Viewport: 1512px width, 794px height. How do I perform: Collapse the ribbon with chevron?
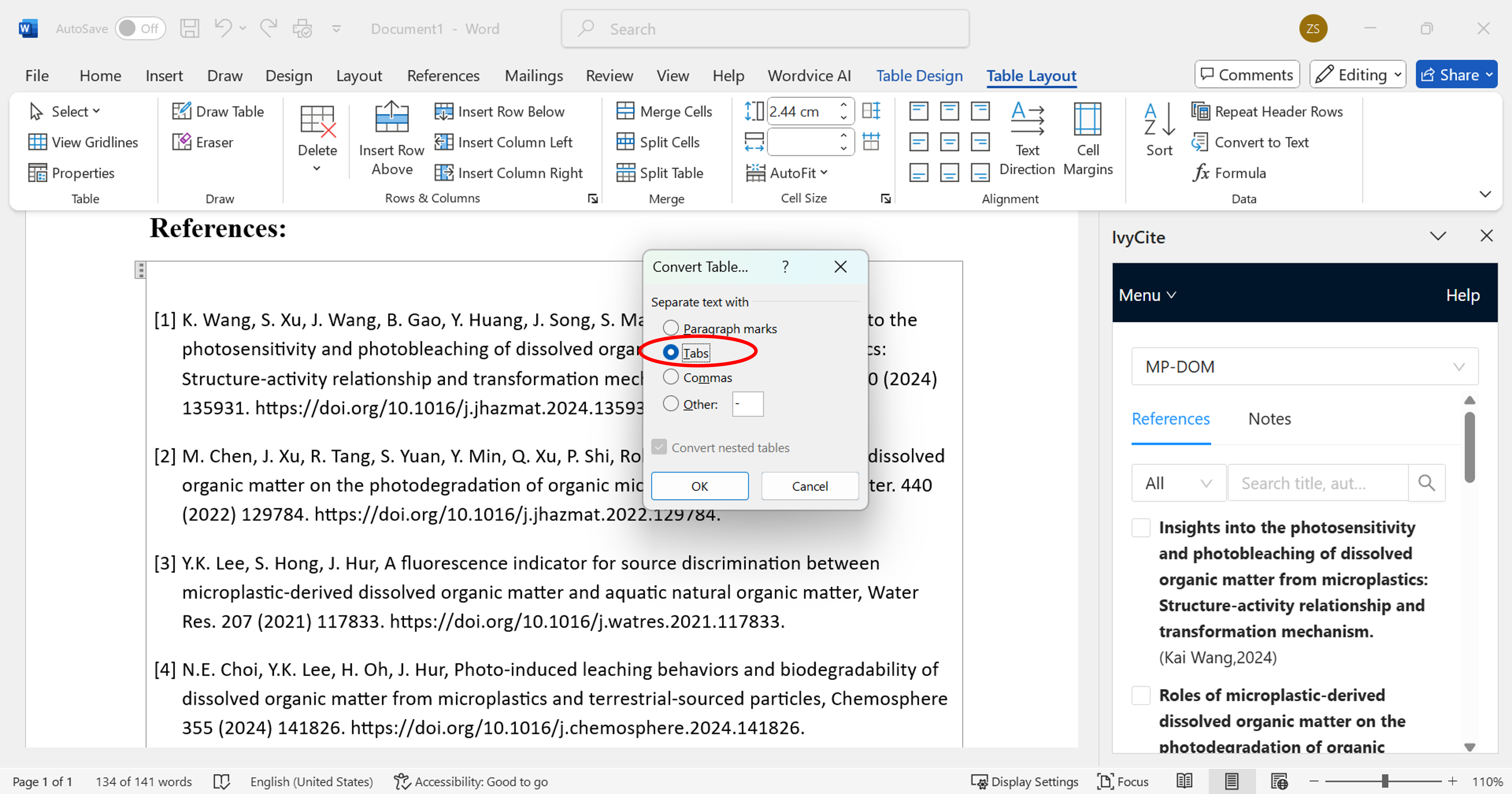[x=1486, y=194]
